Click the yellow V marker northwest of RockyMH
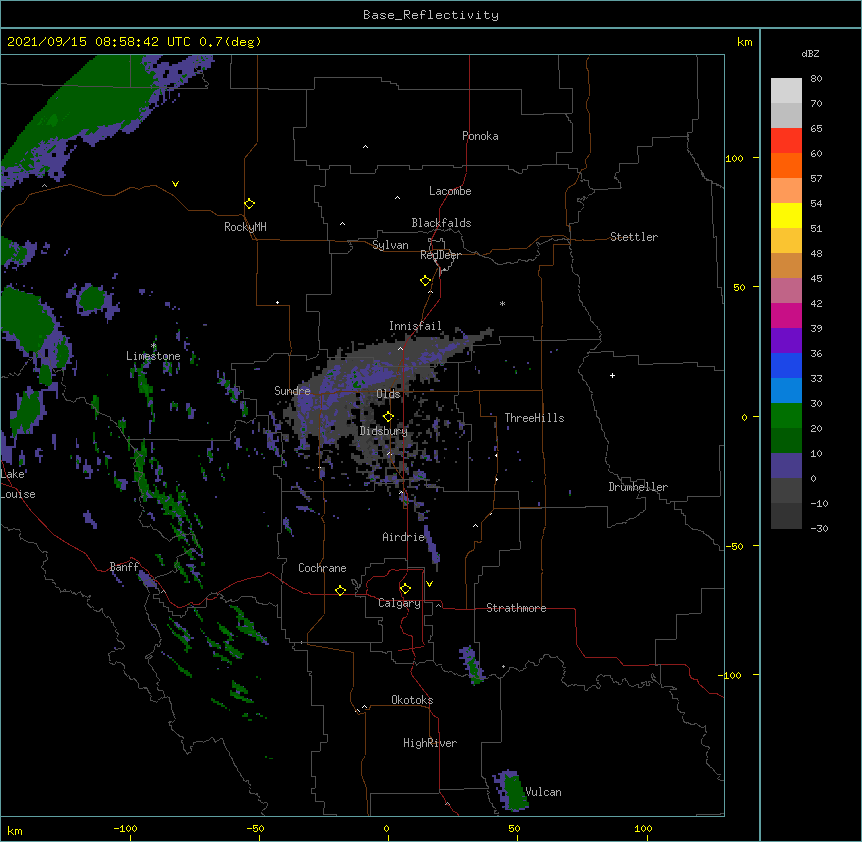This screenshot has width=862, height=842. point(175,184)
